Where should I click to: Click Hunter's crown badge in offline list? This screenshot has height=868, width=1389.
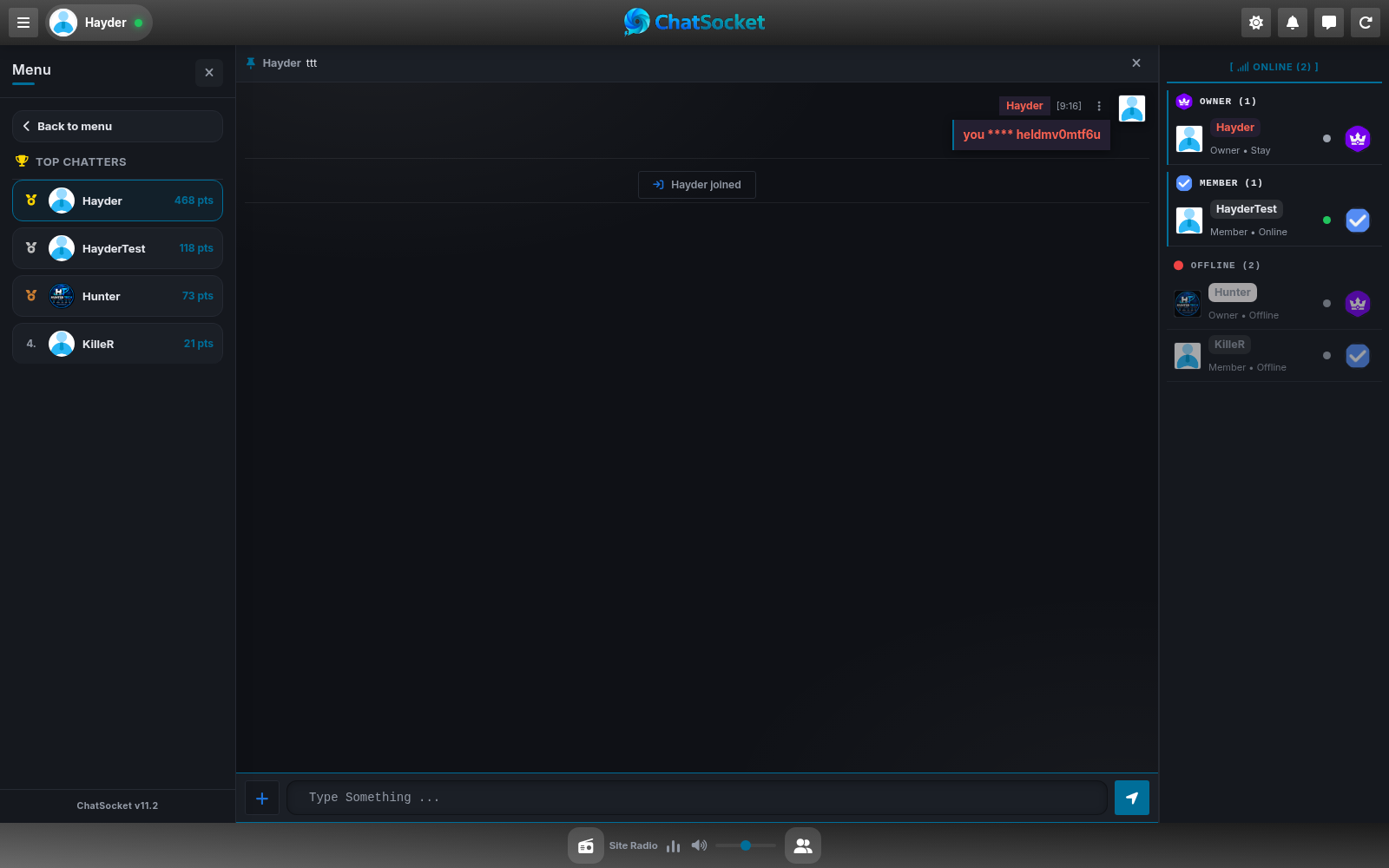[1358, 304]
